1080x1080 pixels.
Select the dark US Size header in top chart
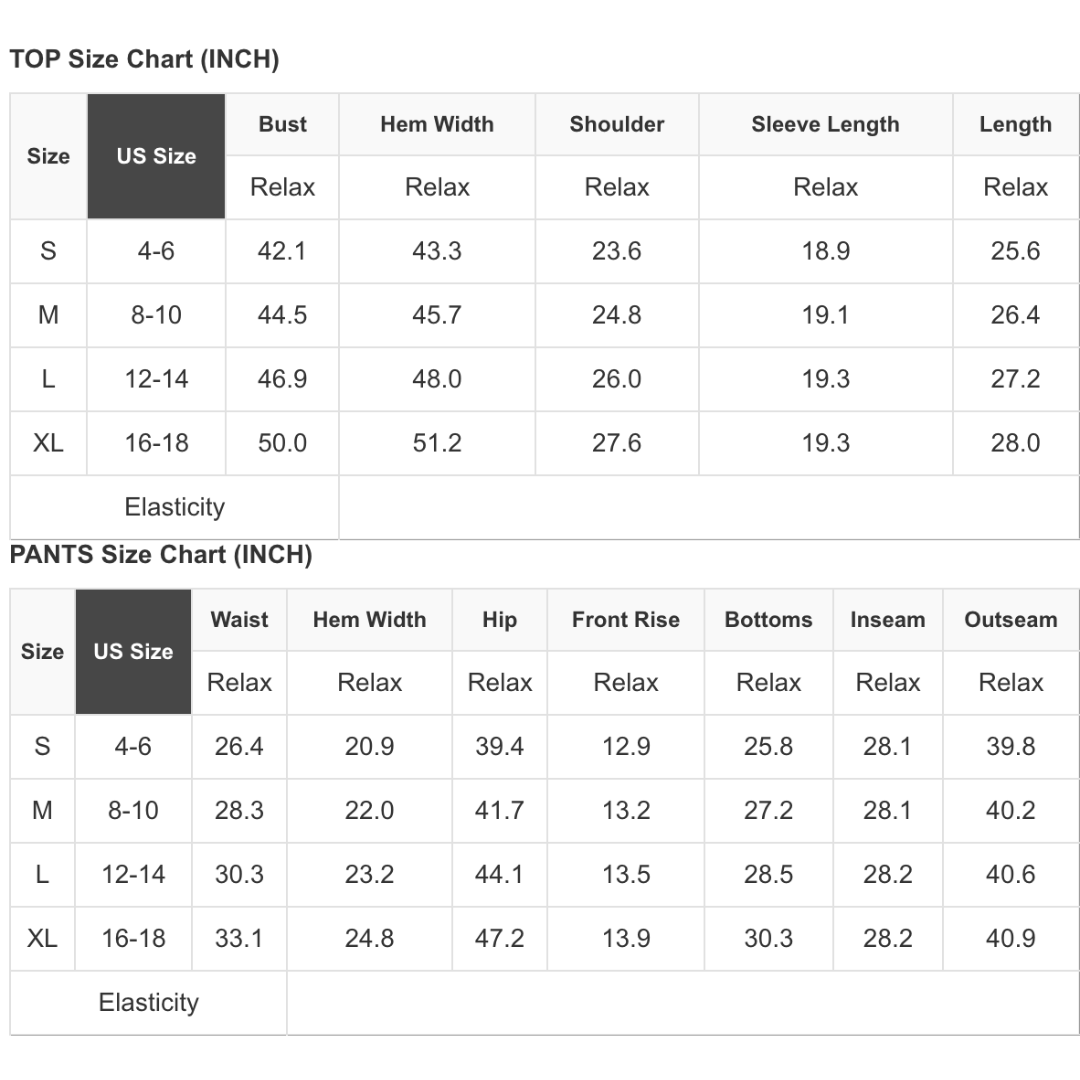[156, 156]
